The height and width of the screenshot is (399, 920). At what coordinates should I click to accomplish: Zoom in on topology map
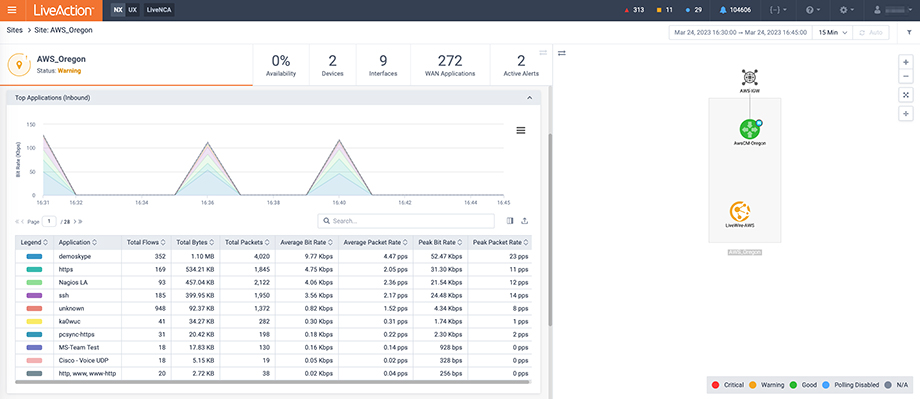[x=906, y=62]
